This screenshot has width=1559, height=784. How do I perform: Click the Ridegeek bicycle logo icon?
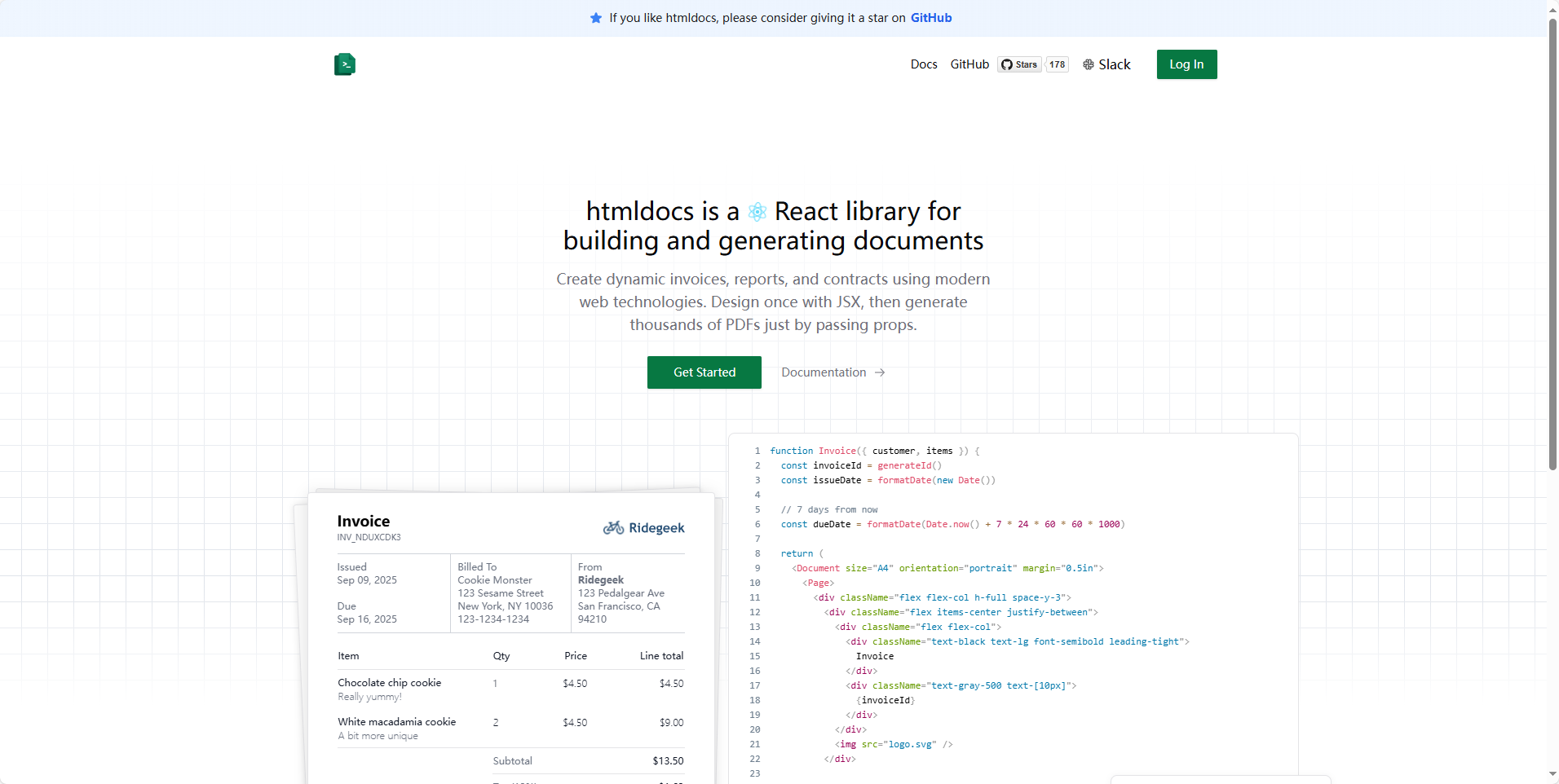pyautogui.click(x=613, y=528)
